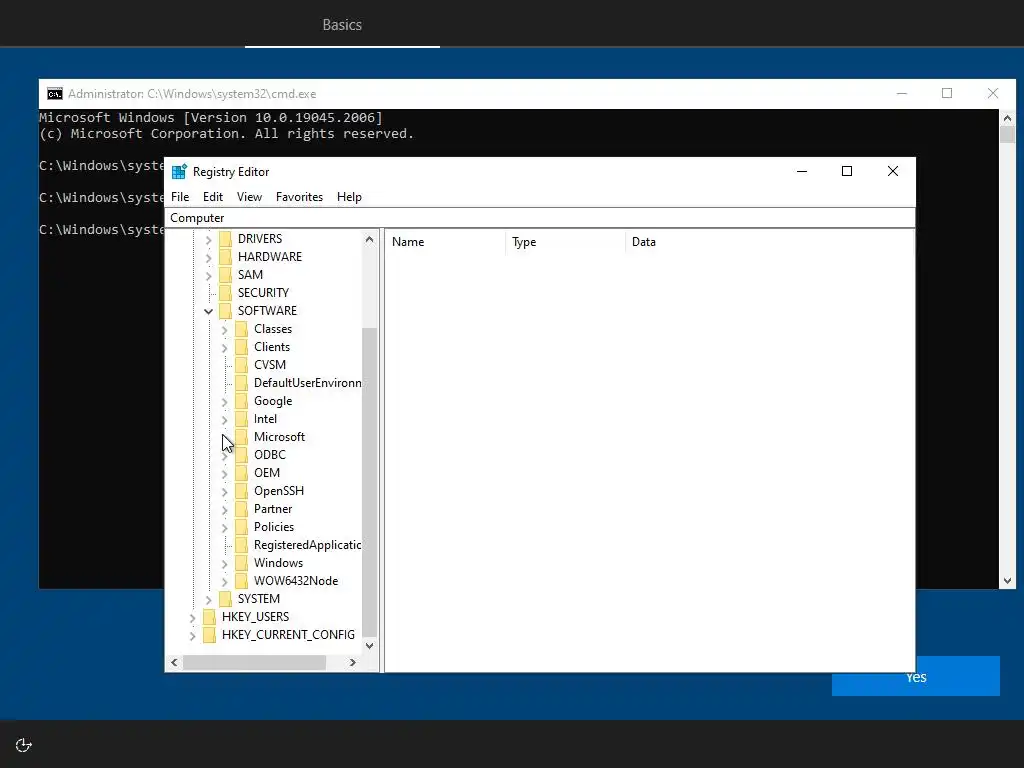Expand the WOW6432Node subkey
The width and height of the screenshot is (1024, 768).
pos(225,582)
